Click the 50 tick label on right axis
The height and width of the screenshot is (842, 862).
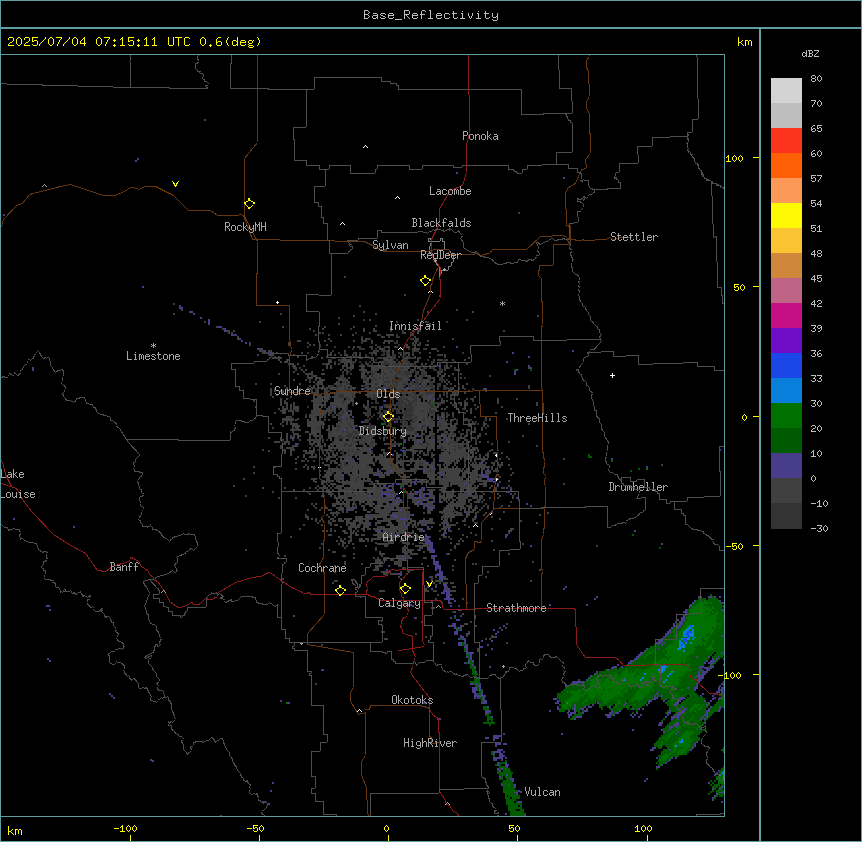click(739, 287)
